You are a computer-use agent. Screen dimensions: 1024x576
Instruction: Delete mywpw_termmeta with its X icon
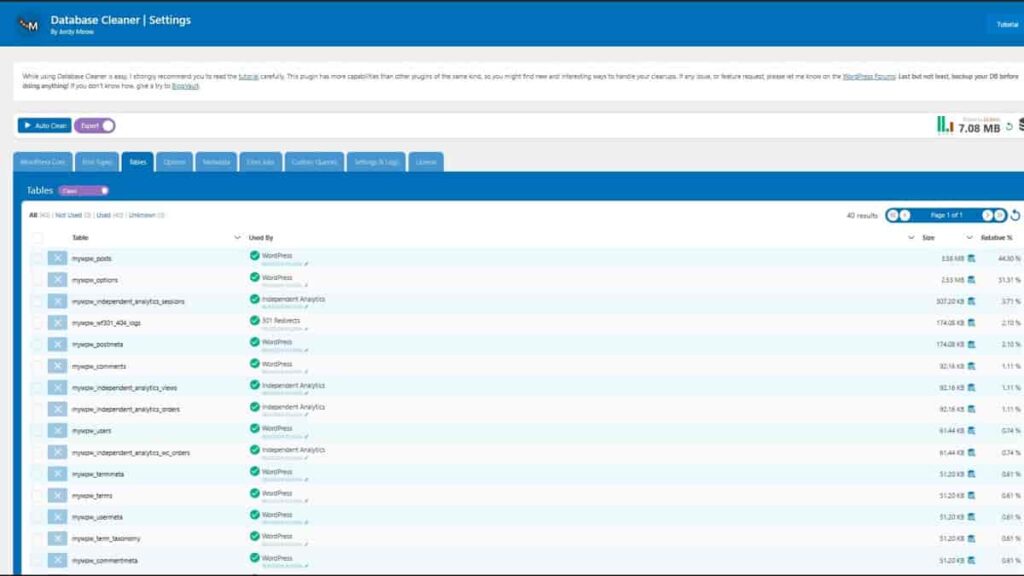coord(57,474)
